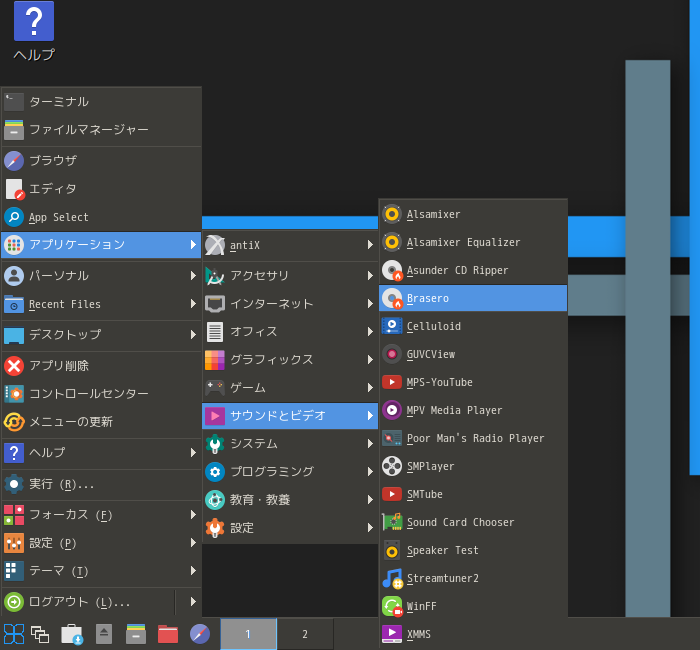Open the アクセサリ category

point(290,276)
